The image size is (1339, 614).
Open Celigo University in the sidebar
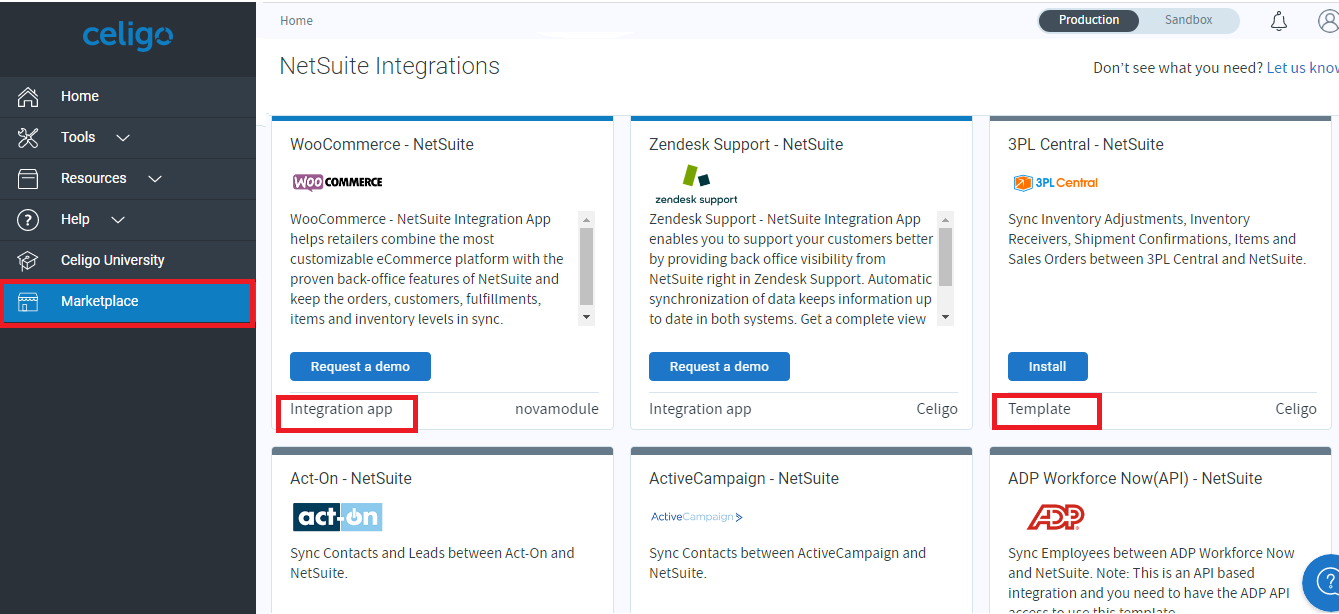pyautogui.click(x=128, y=261)
